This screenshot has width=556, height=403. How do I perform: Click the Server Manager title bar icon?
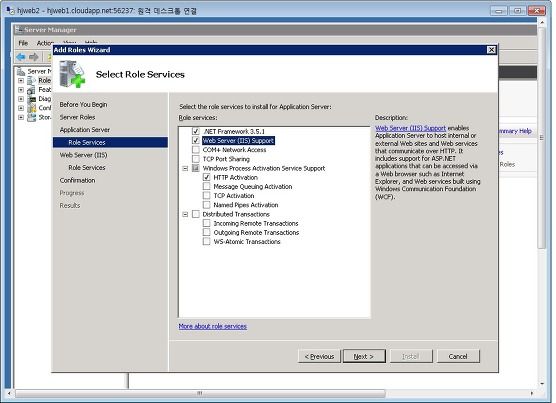click(x=19, y=30)
